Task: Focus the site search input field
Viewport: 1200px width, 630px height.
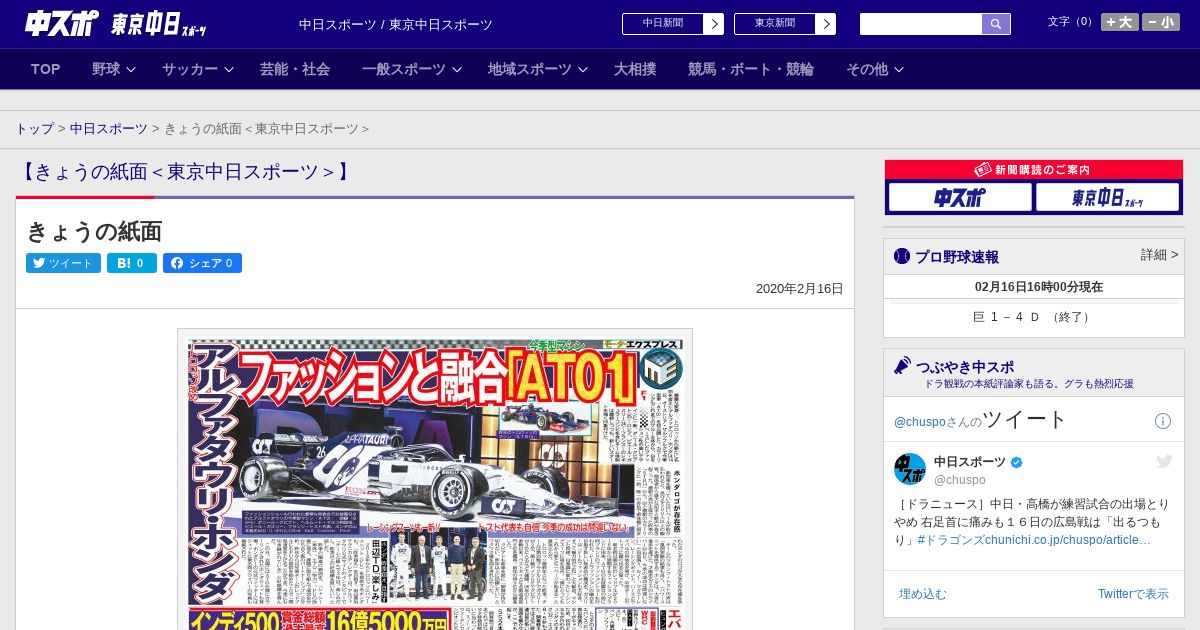Action: click(921, 24)
